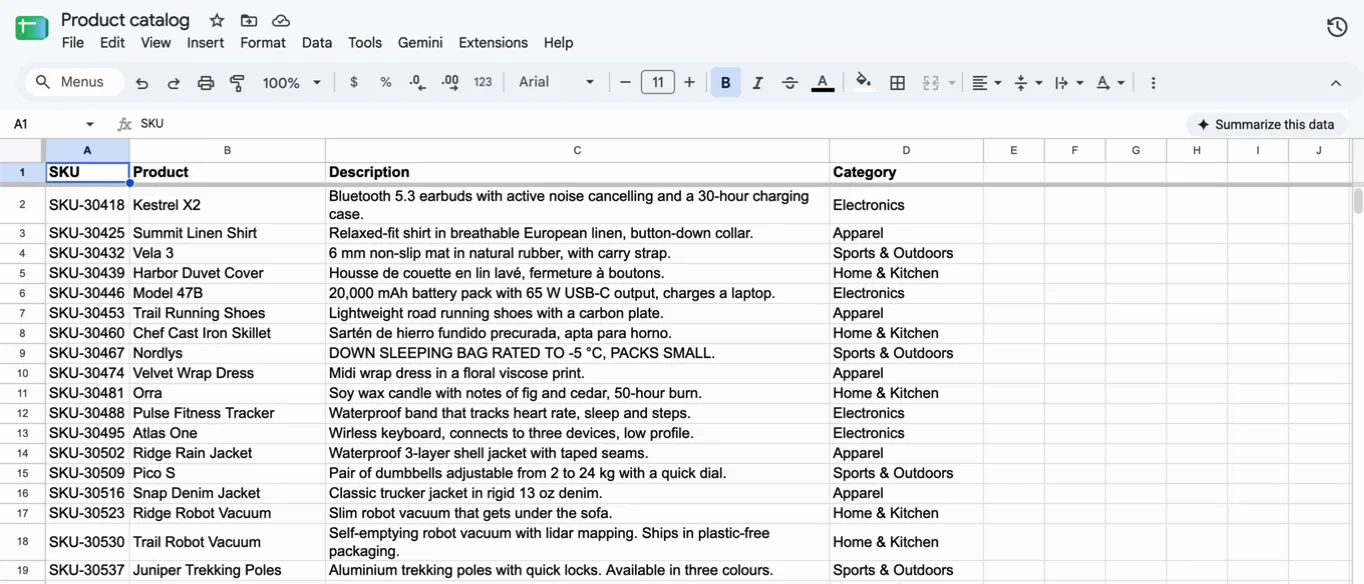Open the Edit menu

click(112, 43)
